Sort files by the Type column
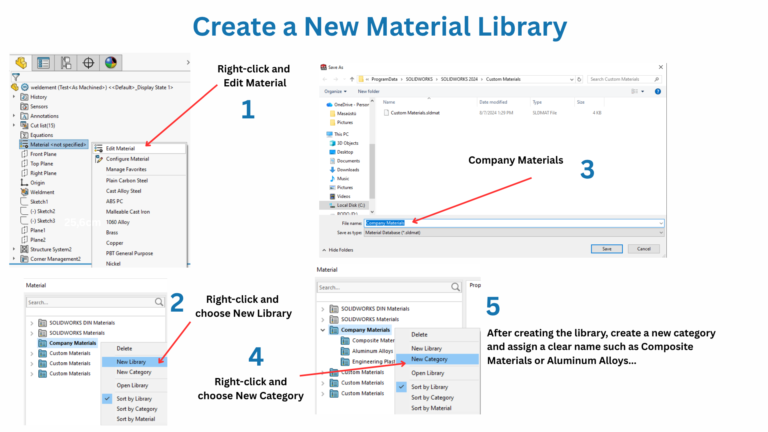This screenshot has height=432, width=768. [x=537, y=102]
